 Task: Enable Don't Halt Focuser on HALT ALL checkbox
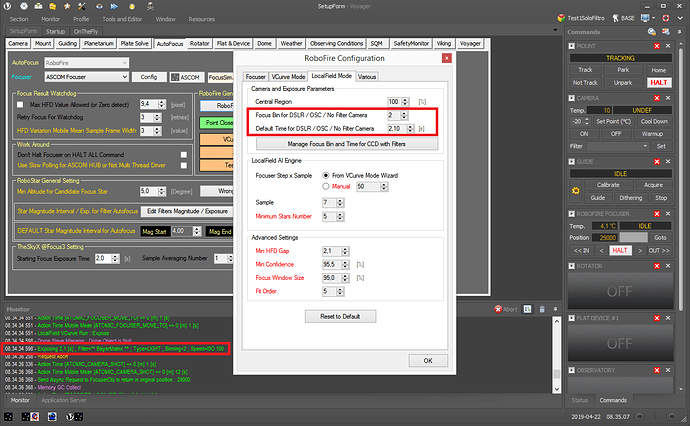tap(184, 154)
